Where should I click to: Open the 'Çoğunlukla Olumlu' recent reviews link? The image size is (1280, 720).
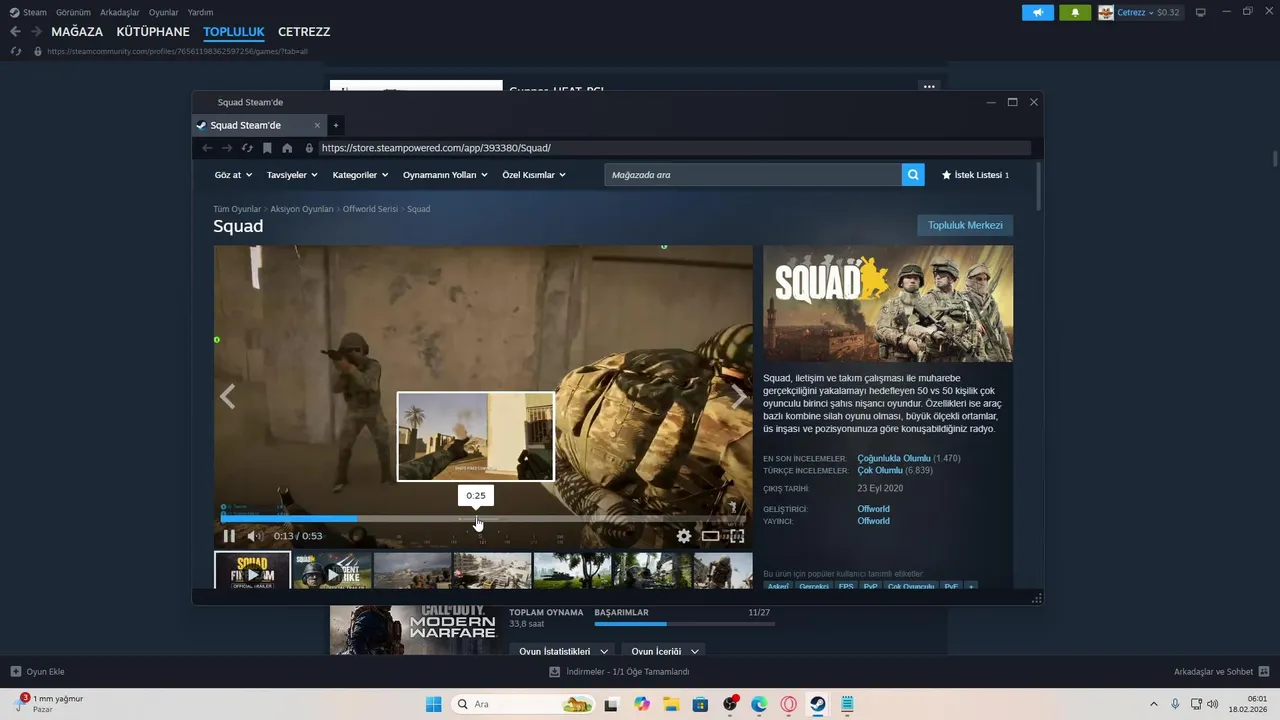click(894, 458)
